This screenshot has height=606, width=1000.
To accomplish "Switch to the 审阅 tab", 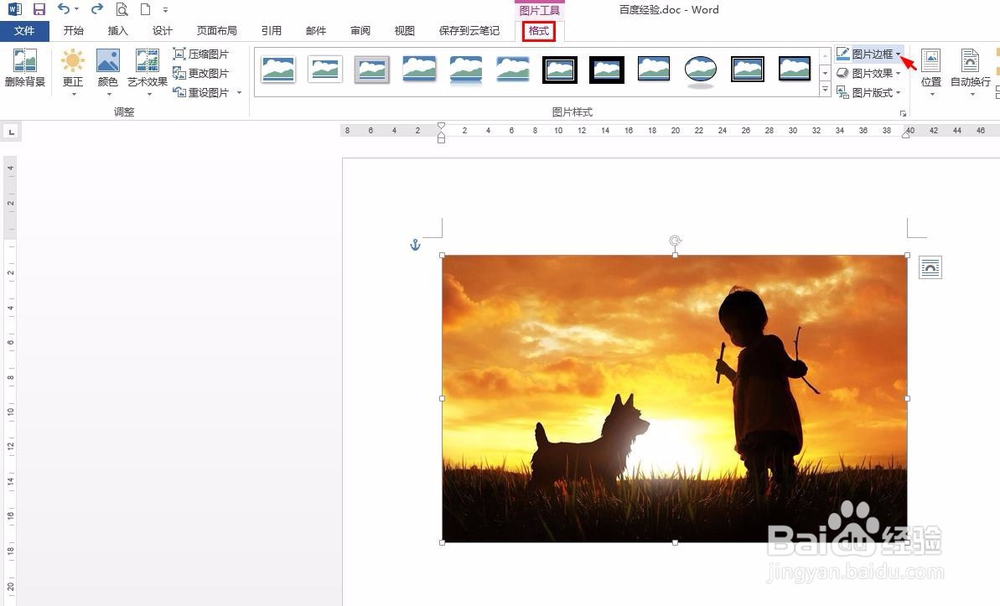I will pos(360,31).
